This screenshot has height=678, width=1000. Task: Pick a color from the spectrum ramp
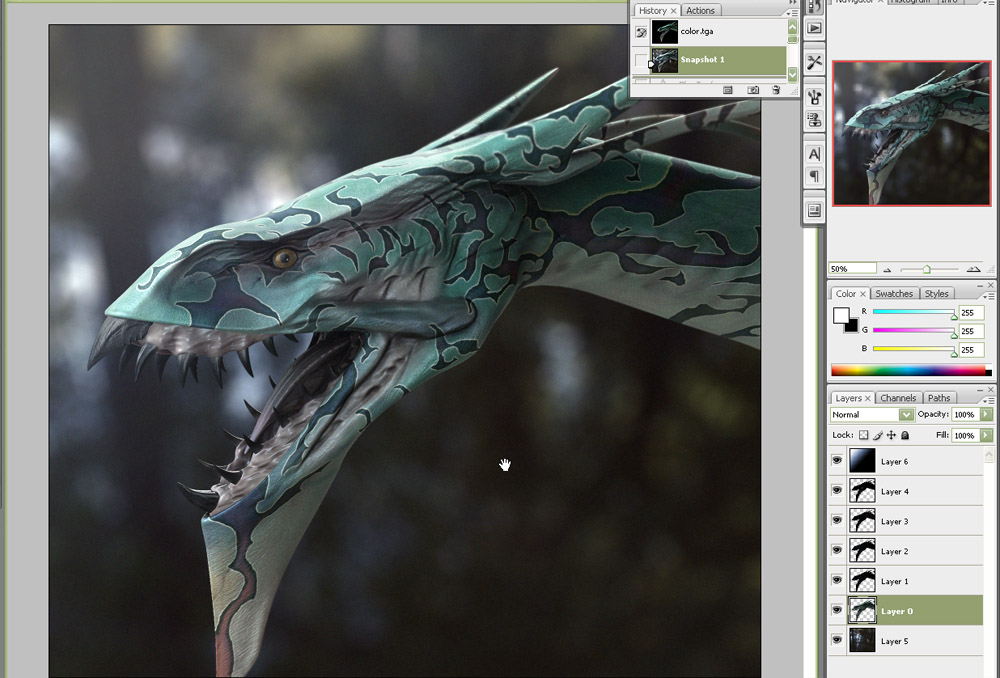(909, 371)
